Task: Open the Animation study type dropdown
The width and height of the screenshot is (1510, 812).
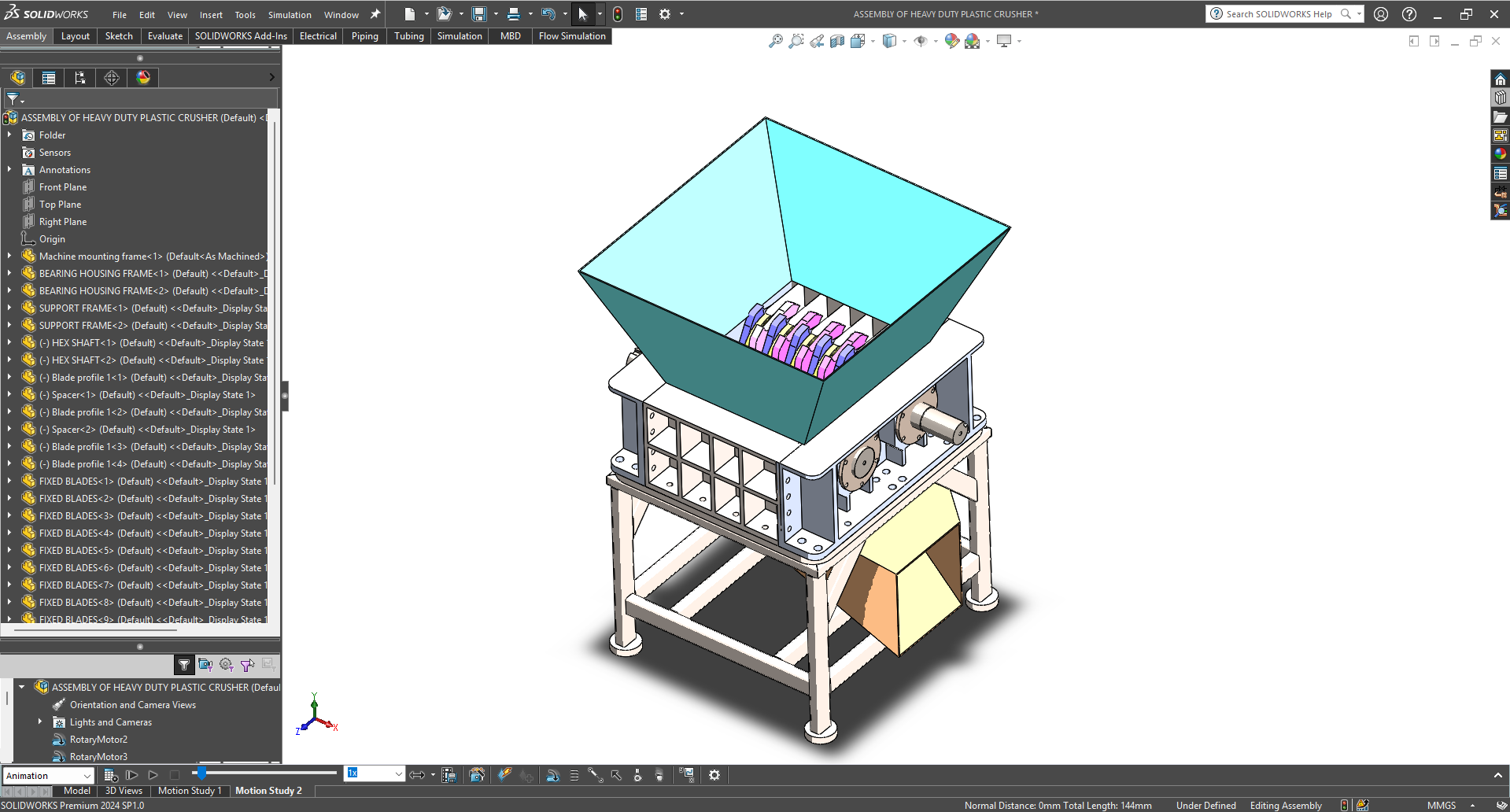Action: tap(49, 775)
